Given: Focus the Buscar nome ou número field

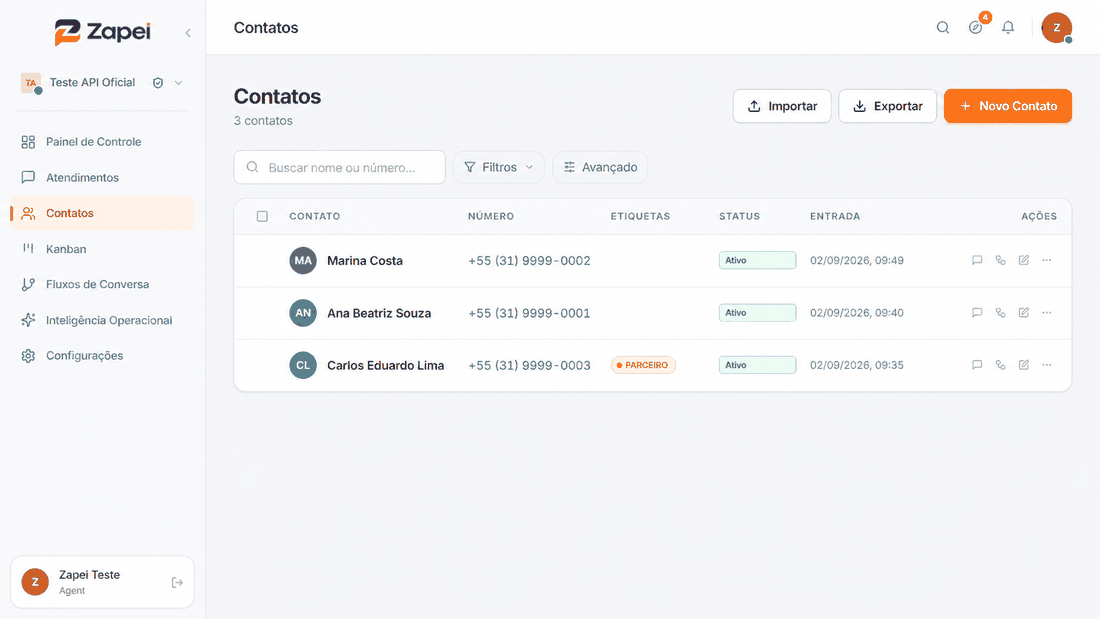Looking at the screenshot, I should (340, 167).
